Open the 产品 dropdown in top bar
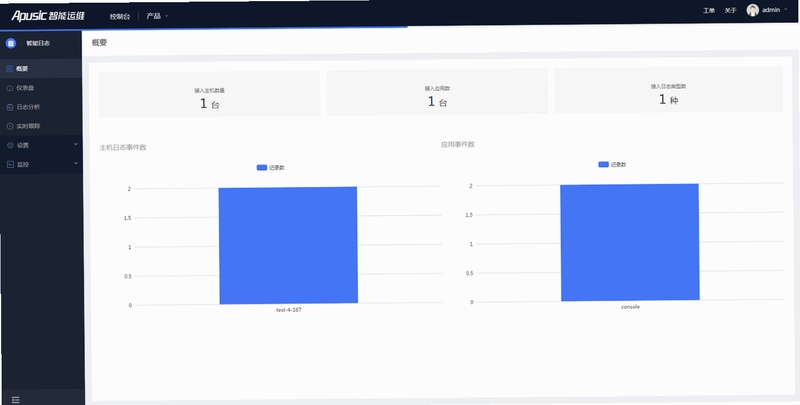 [x=157, y=16]
